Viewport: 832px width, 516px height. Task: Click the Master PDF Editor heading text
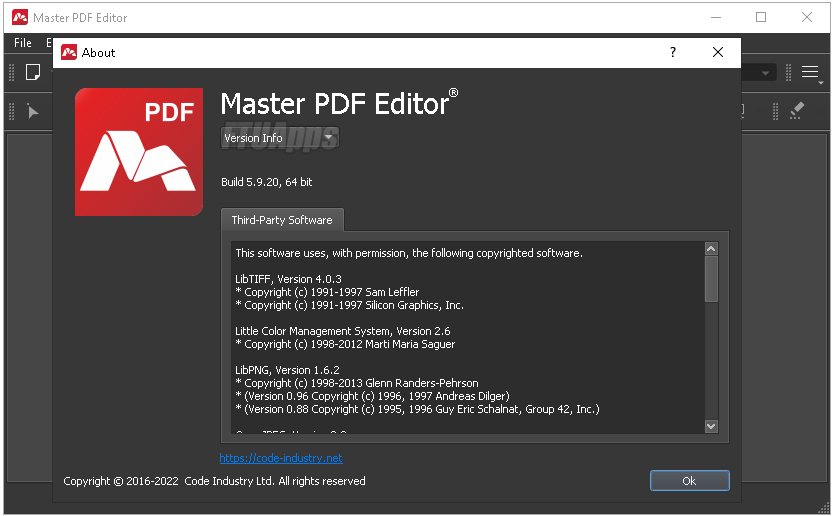[x=339, y=103]
